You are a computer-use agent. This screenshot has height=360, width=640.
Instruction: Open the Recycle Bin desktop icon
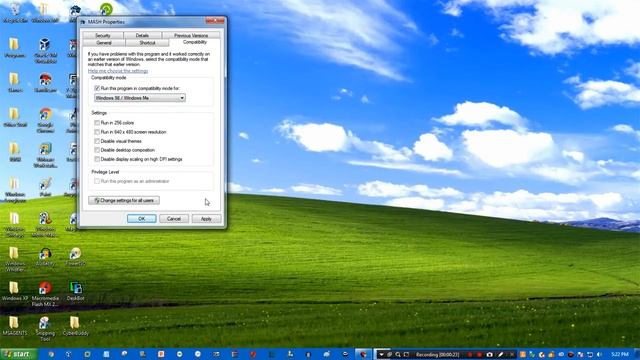(15, 12)
